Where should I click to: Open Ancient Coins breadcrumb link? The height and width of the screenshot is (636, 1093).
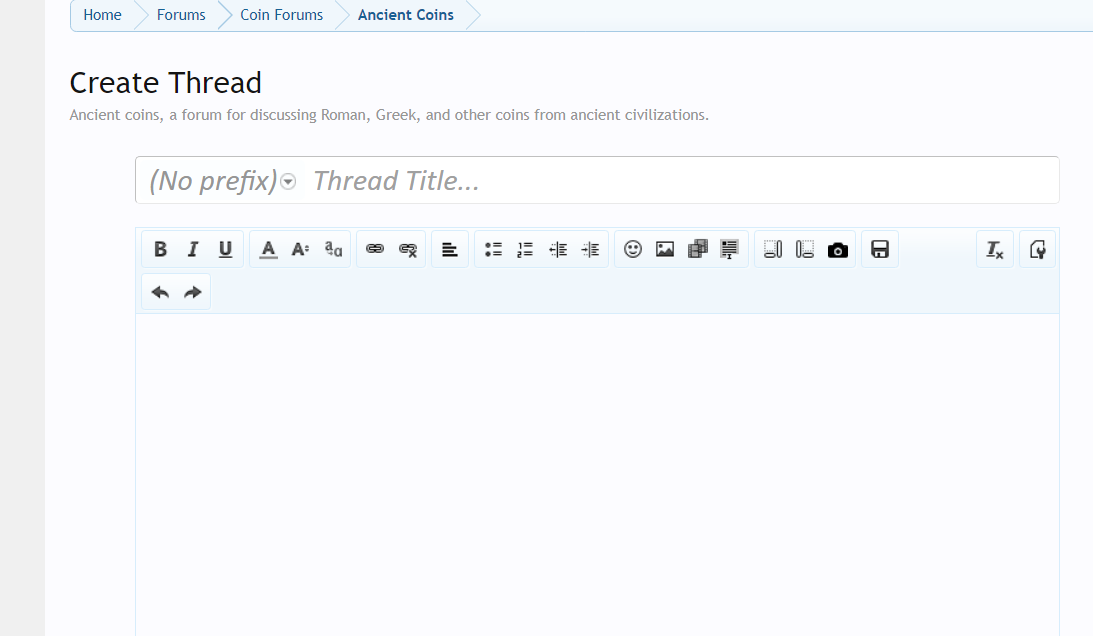406,15
